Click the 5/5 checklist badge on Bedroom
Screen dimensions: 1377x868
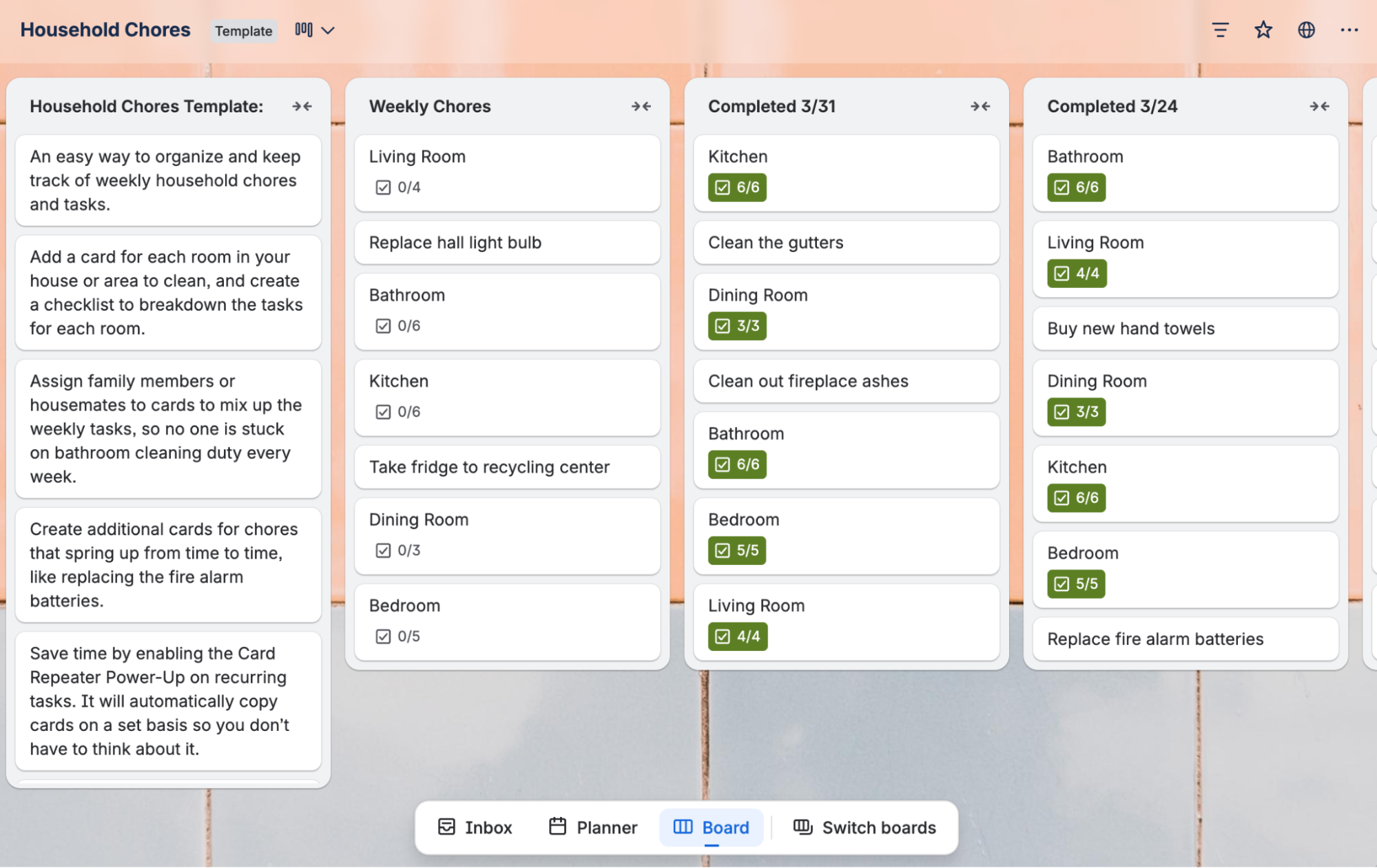(x=735, y=550)
